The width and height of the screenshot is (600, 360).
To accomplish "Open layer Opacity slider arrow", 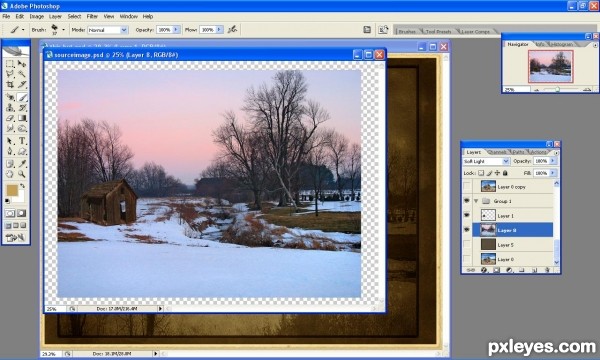I will click(x=553, y=161).
